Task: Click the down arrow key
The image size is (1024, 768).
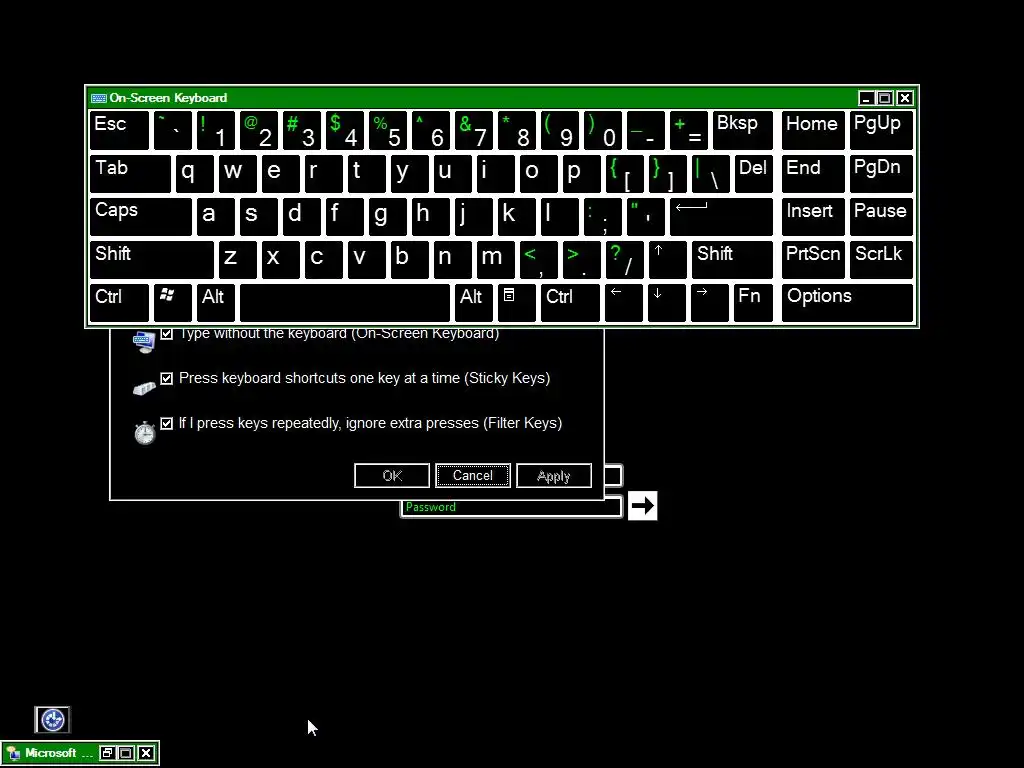Action: 667,302
